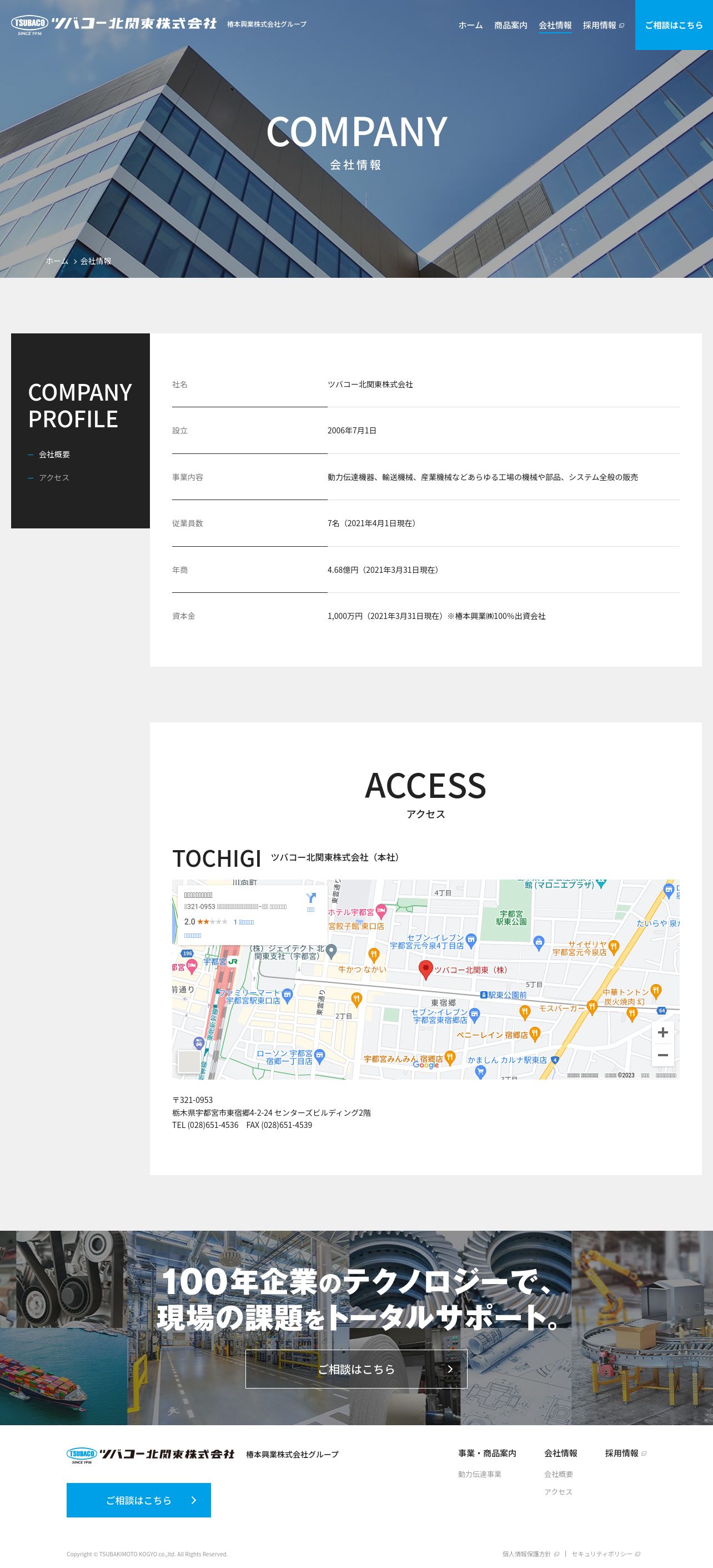This screenshot has width=713, height=1568.
Task: Open the footer 会社概要 link
Action: (x=559, y=1474)
